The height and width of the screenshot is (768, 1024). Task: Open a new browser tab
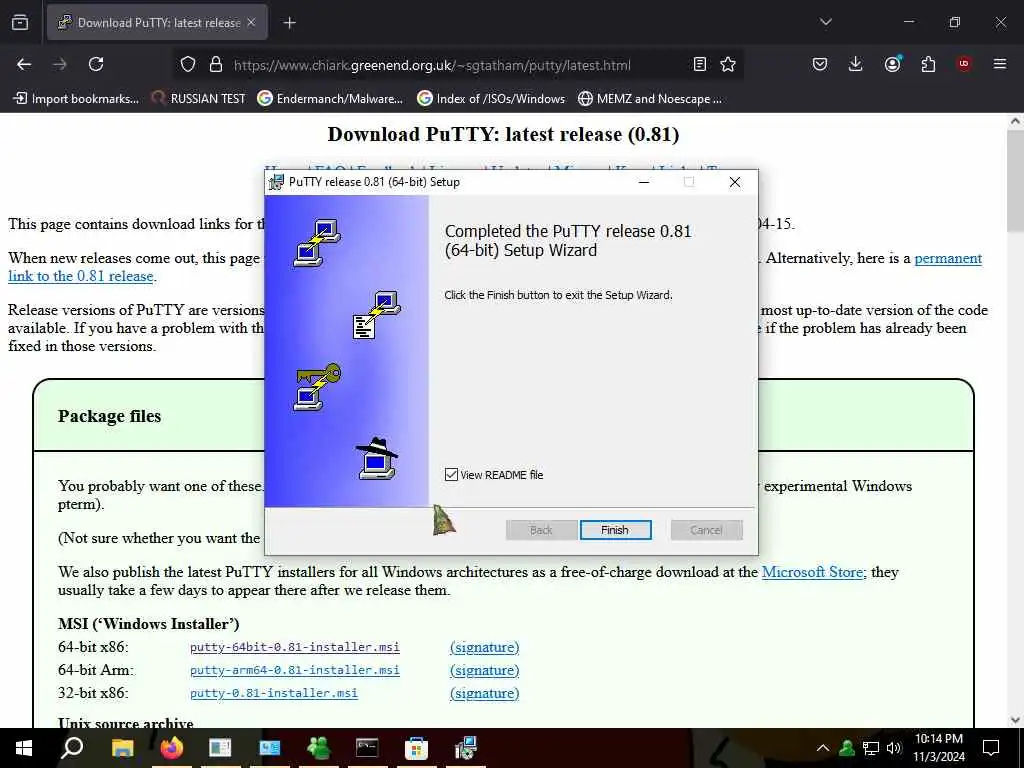click(x=289, y=23)
